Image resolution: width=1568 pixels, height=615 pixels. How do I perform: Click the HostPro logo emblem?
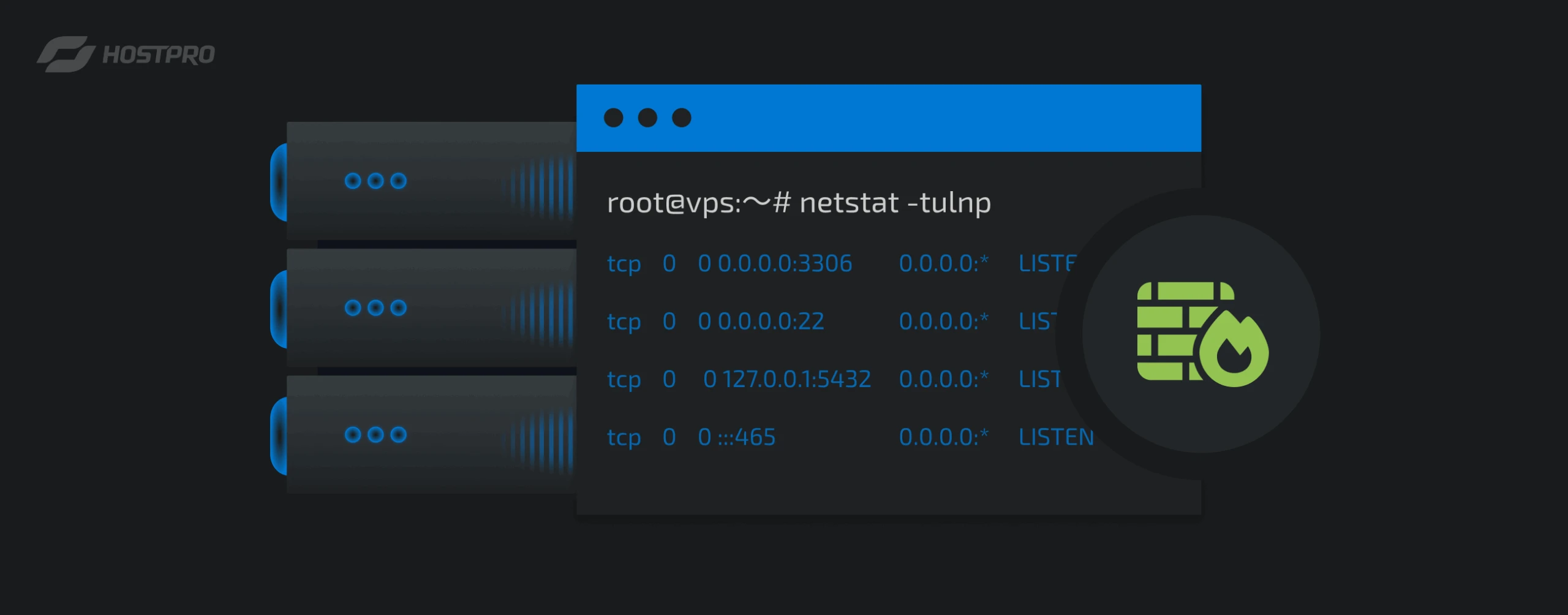[x=66, y=55]
